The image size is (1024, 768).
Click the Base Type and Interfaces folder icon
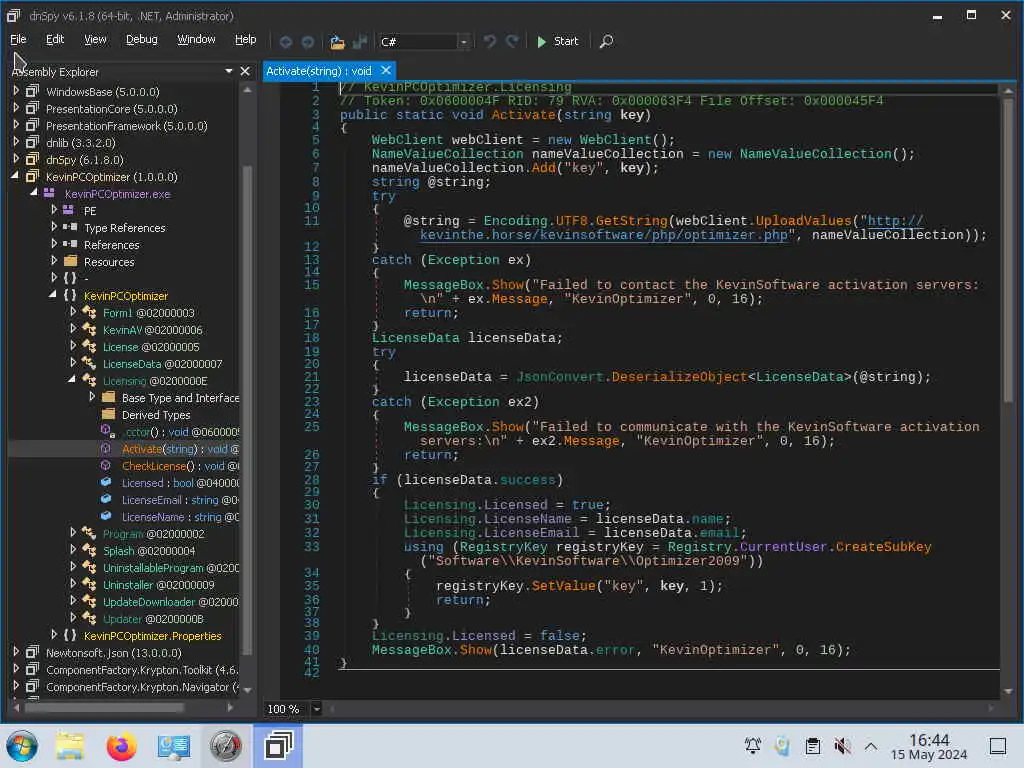tap(108, 398)
